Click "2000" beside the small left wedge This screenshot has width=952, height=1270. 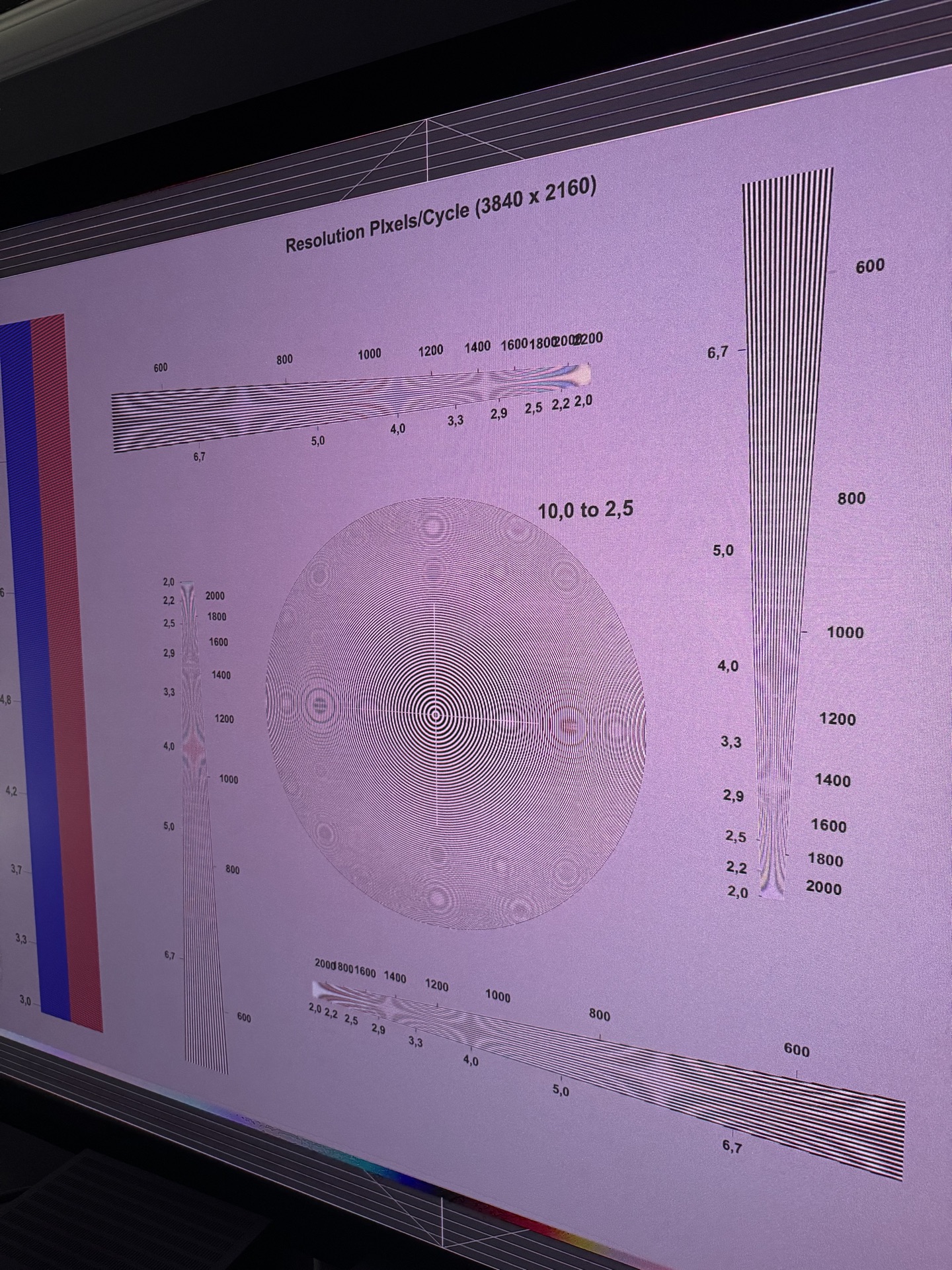tap(215, 595)
